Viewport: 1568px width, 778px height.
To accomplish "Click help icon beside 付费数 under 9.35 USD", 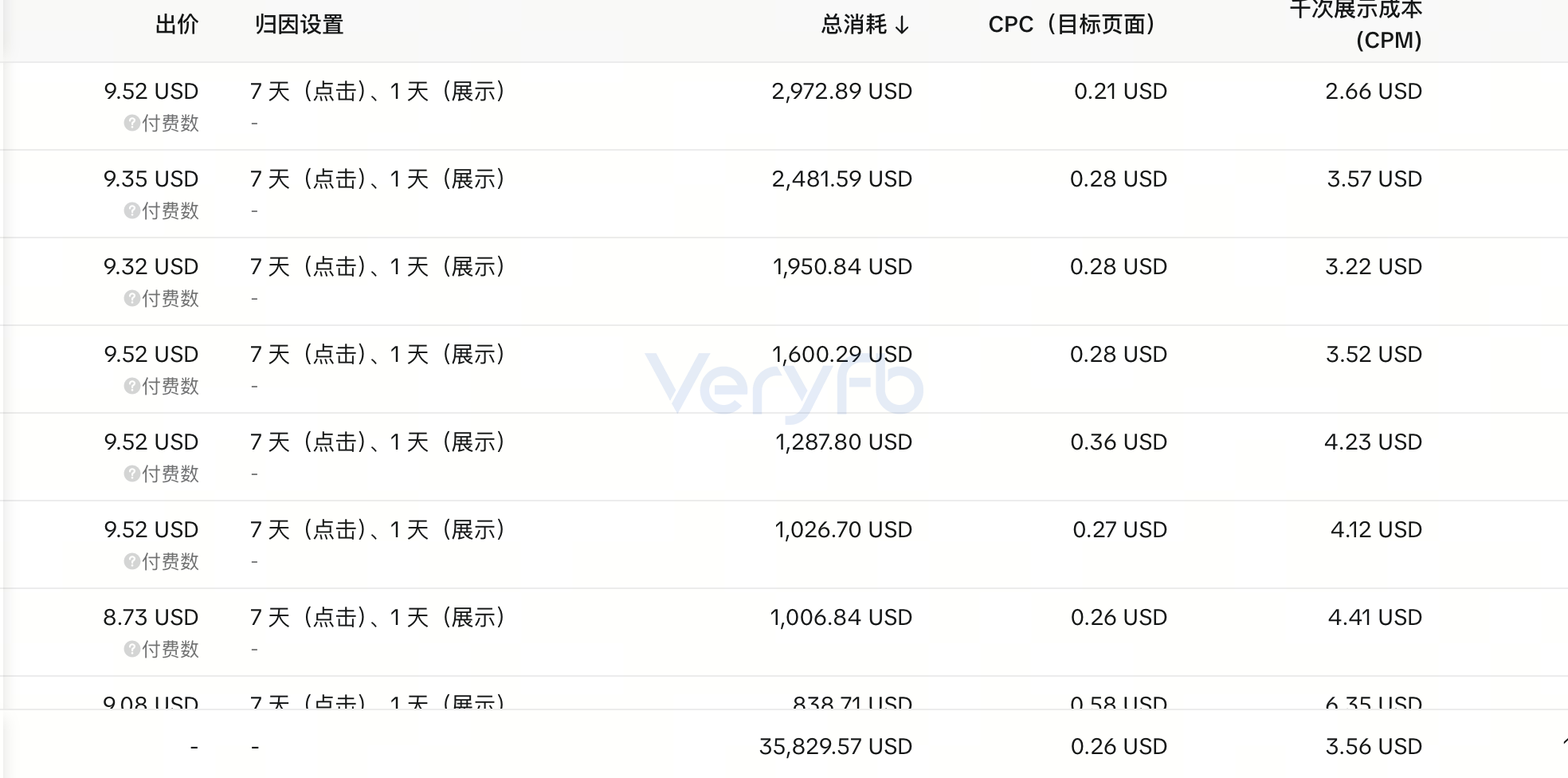I will [131, 211].
